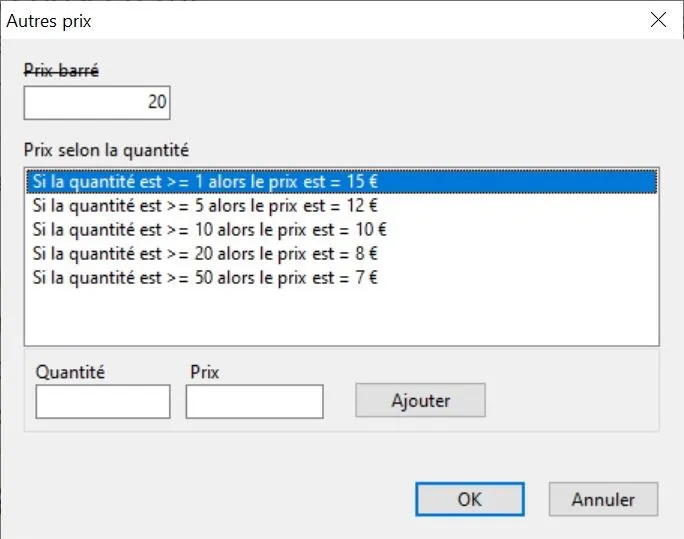Image resolution: width=684 pixels, height=539 pixels.
Task: Select the quantity >= 5 price rule
Action: point(205,205)
